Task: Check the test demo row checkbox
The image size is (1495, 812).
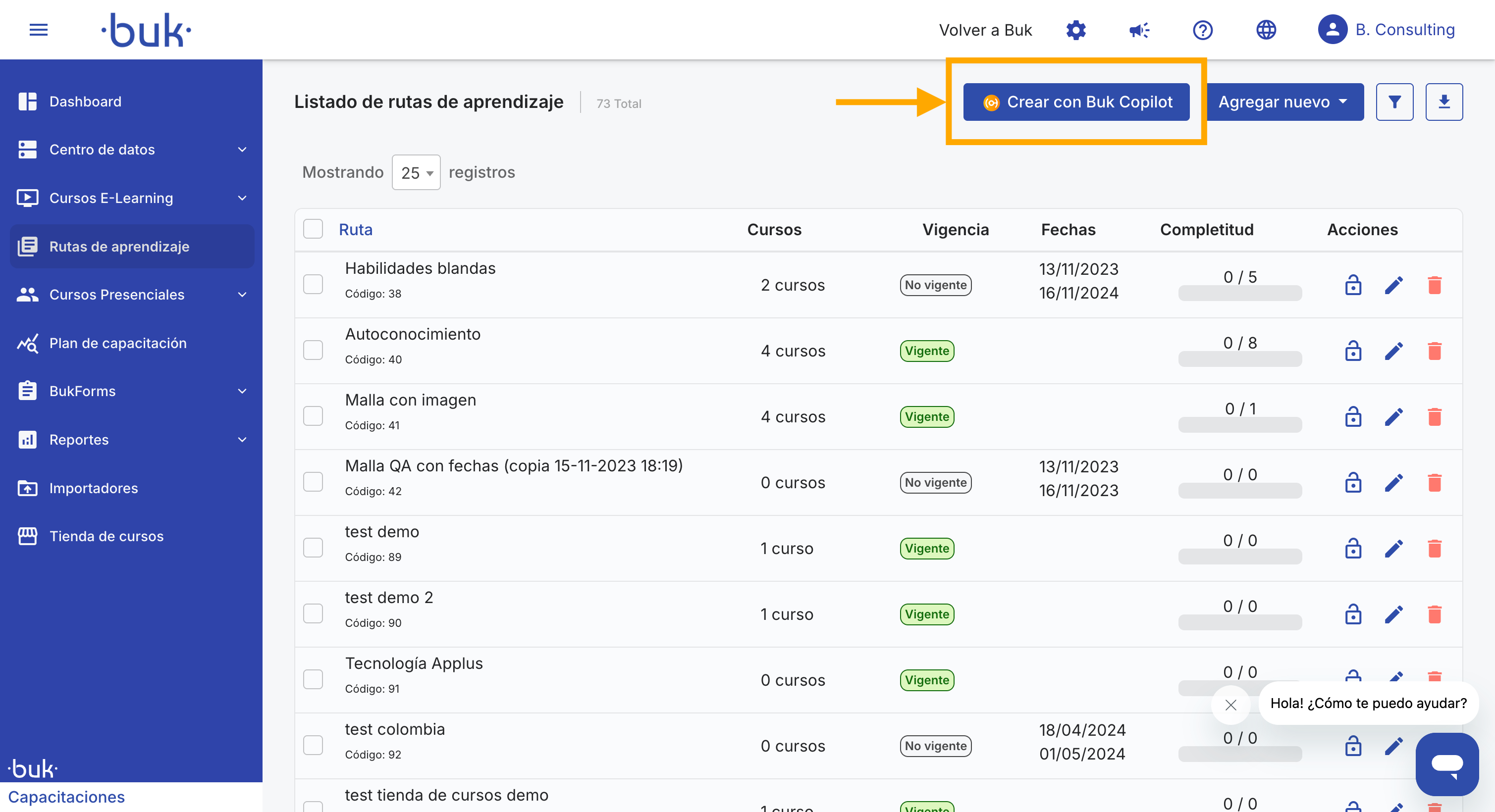Action: [x=313, y=548]
